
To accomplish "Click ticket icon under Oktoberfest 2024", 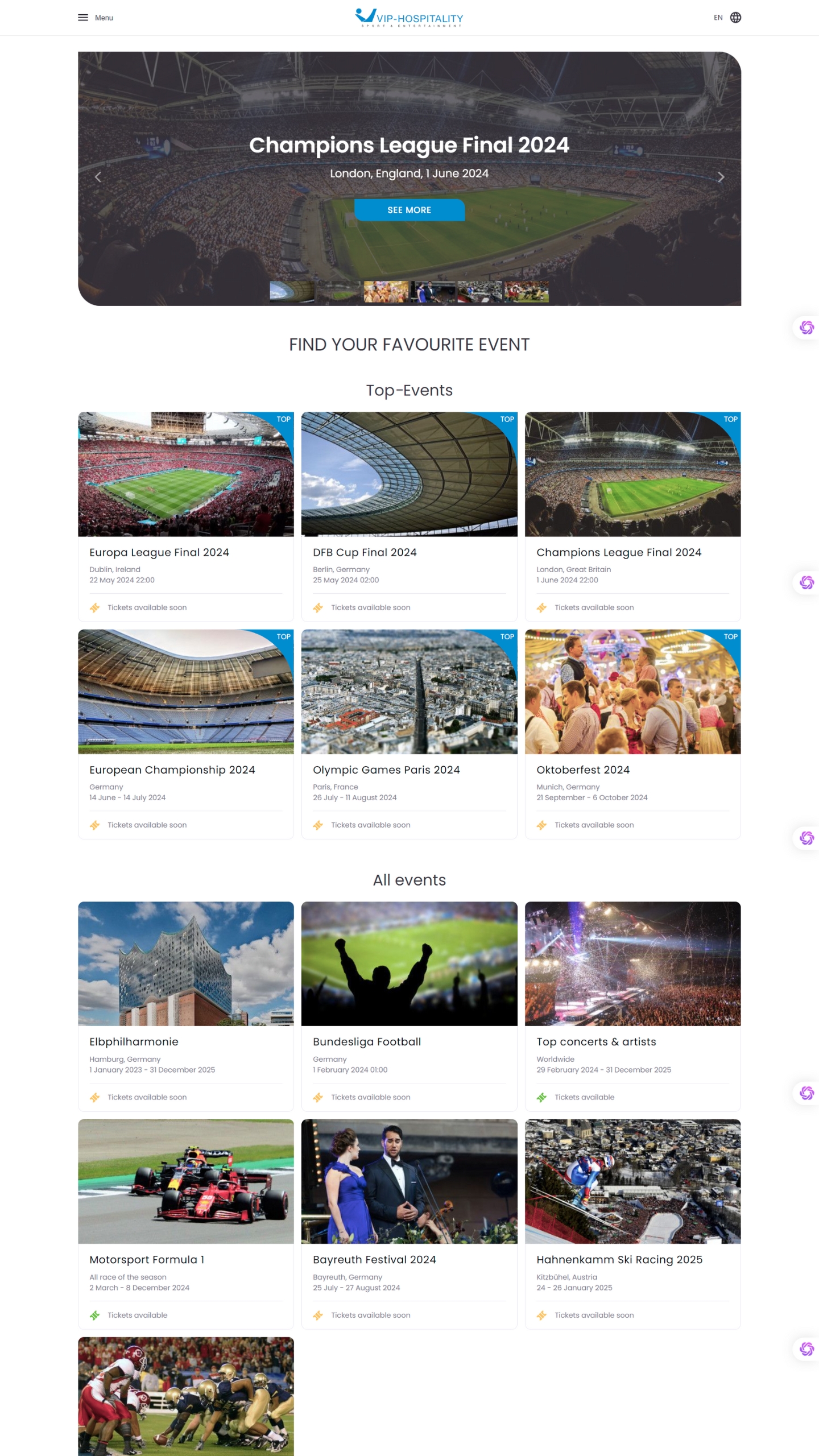I will point(541,825).
